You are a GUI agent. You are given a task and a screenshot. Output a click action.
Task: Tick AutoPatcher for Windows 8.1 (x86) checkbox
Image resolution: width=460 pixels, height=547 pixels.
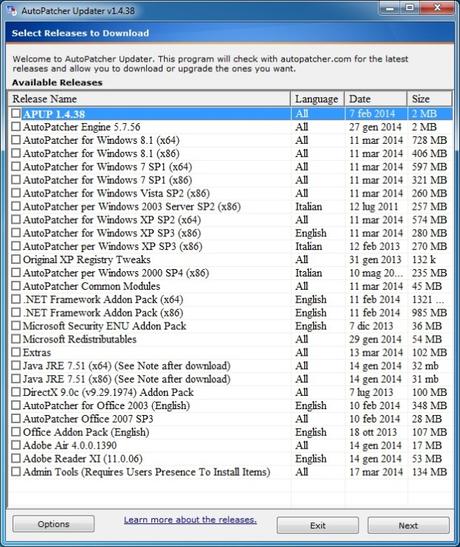pos(16,153)
